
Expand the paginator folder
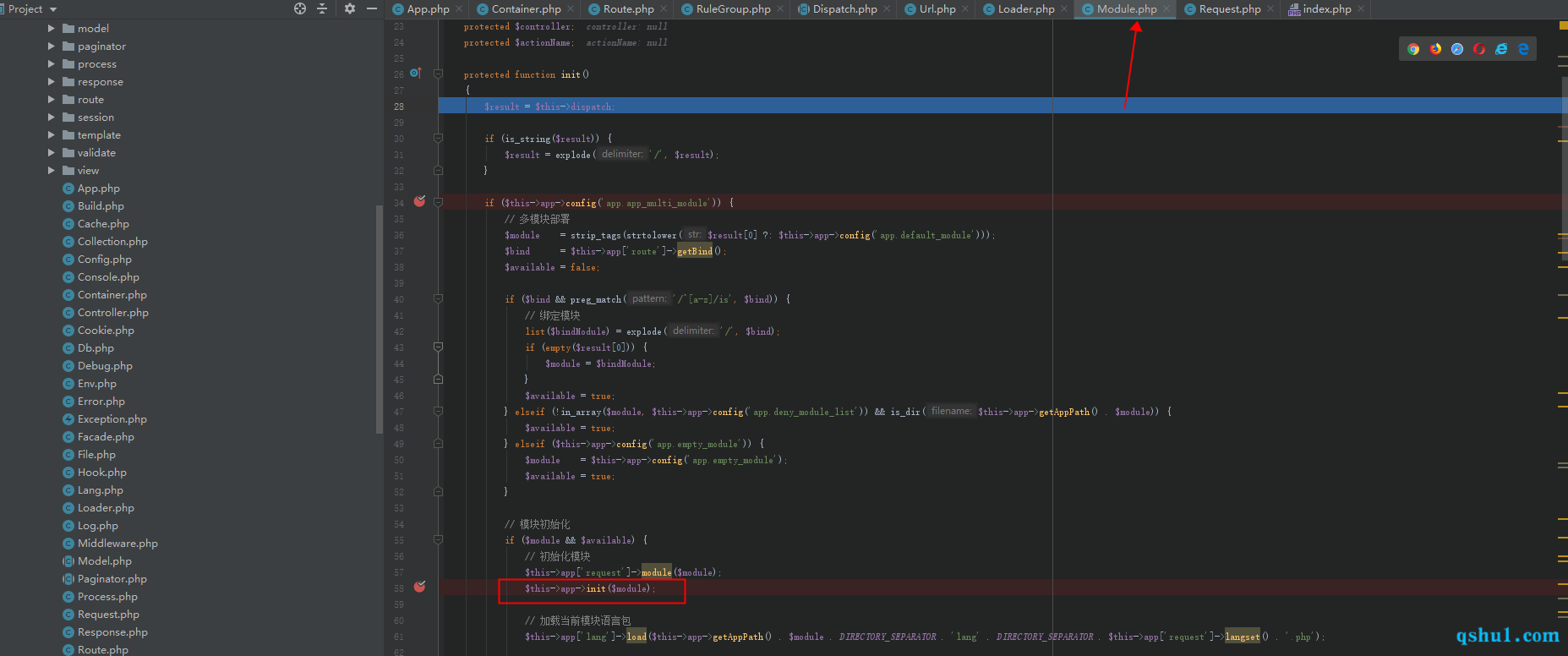52,46
